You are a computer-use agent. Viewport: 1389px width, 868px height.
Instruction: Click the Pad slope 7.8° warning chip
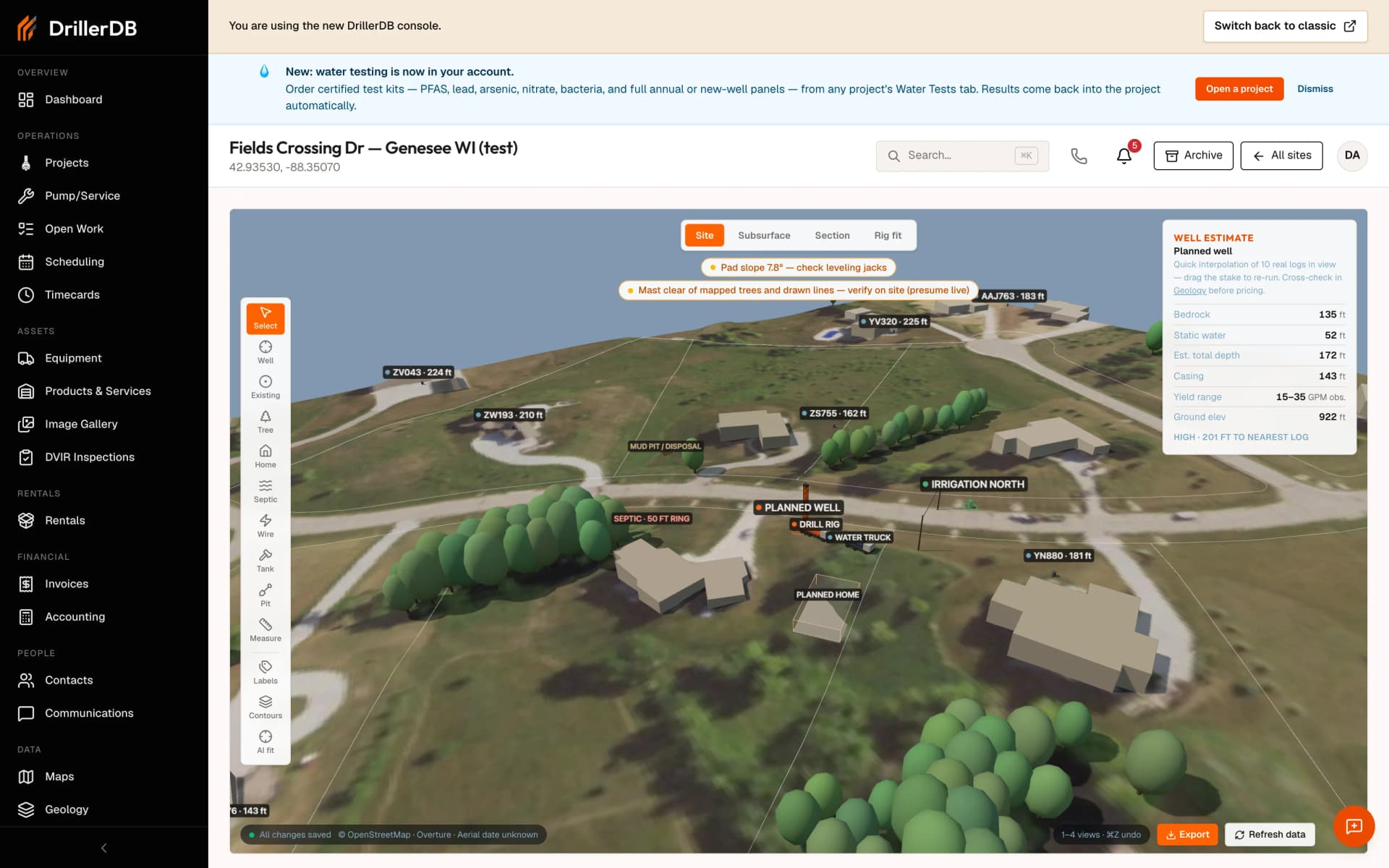[x=798, y=268]
